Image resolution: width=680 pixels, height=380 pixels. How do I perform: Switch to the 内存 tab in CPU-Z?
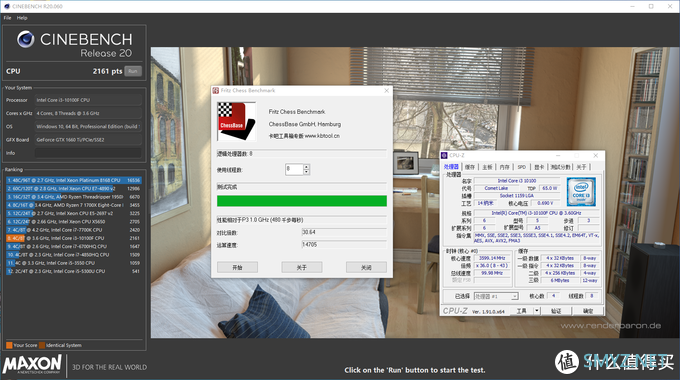coord(504,167)
